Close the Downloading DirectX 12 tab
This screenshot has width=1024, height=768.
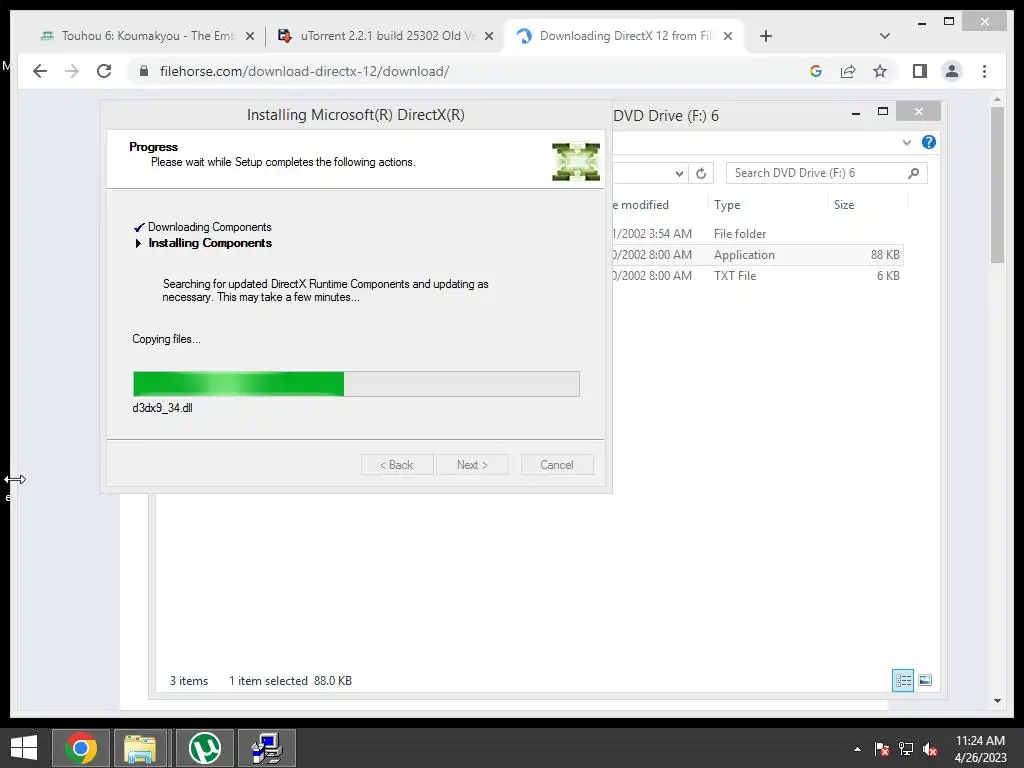(728, 36)
